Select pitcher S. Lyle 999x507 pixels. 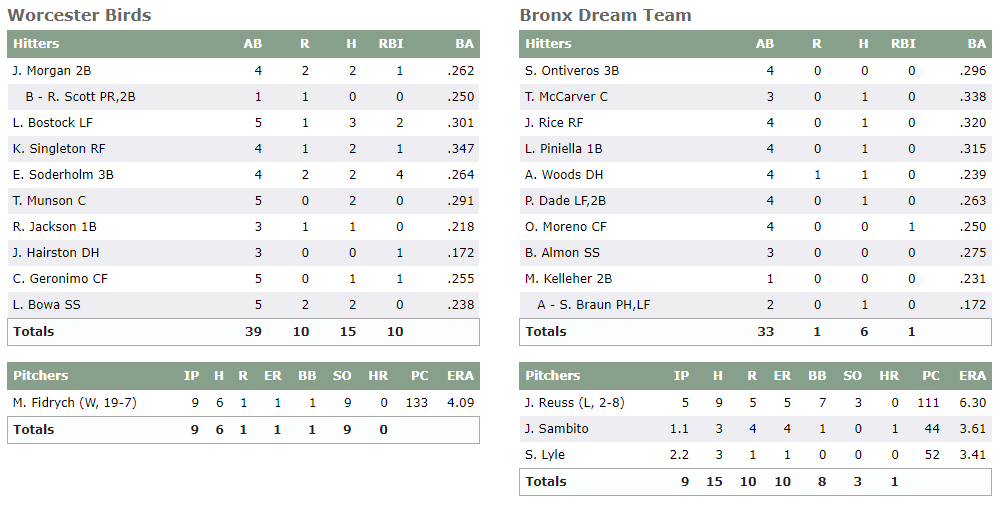[545, 455]
